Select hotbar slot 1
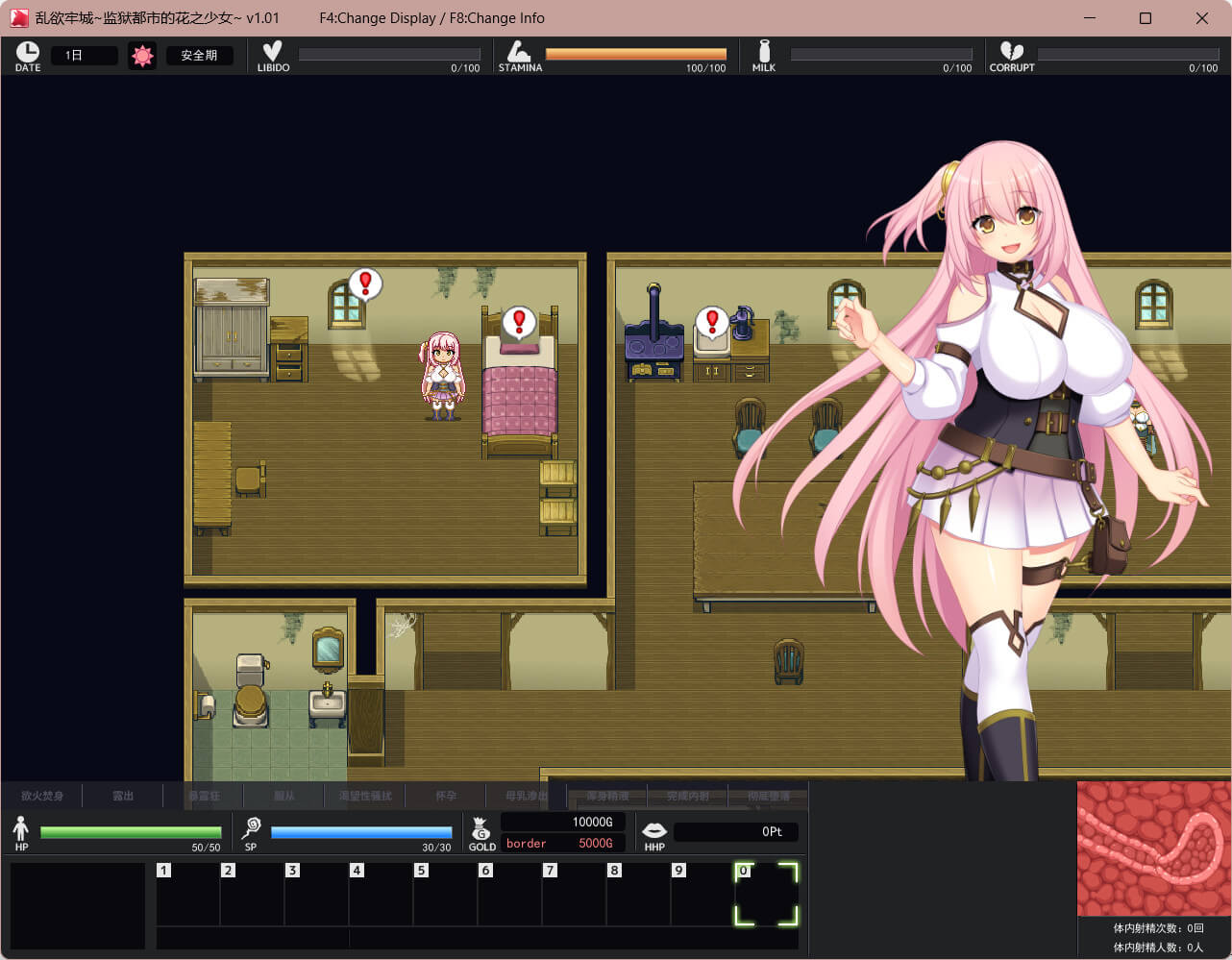Screen dimensions: 1232x960 pyautogui.click(x=188, y=895)
